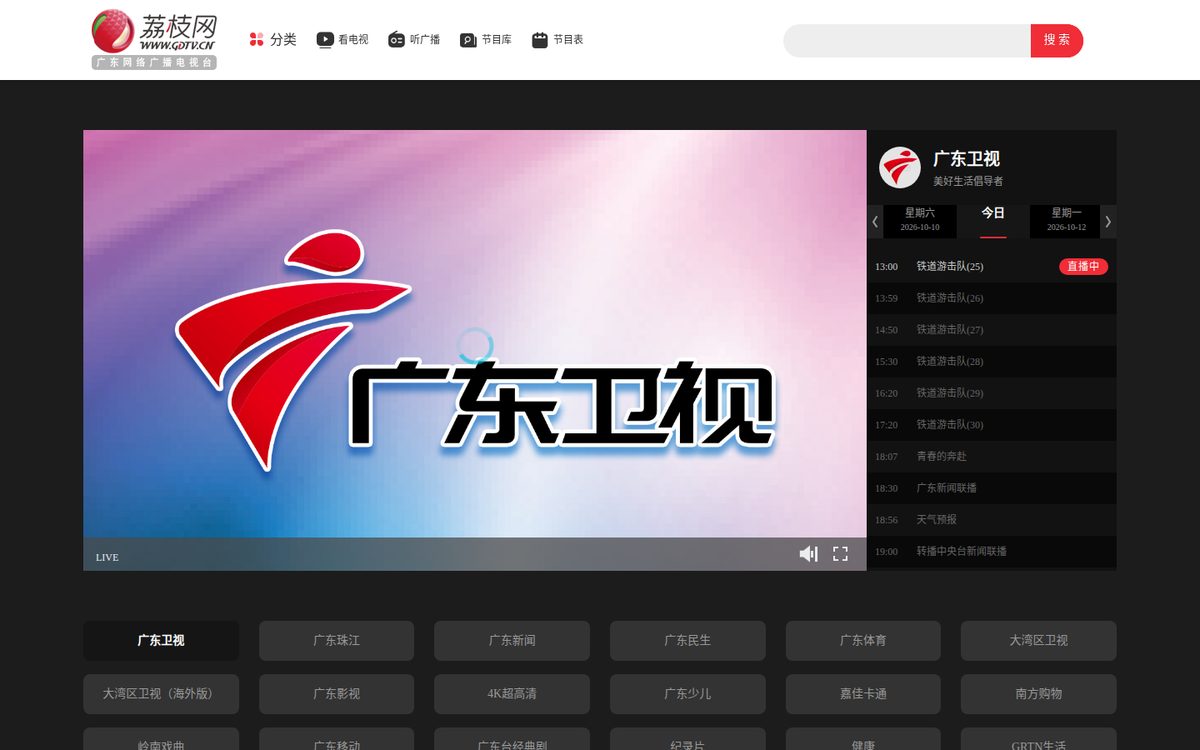
Task: Switch to 嘉佳卡通 channel
Action: pos(863,693)
